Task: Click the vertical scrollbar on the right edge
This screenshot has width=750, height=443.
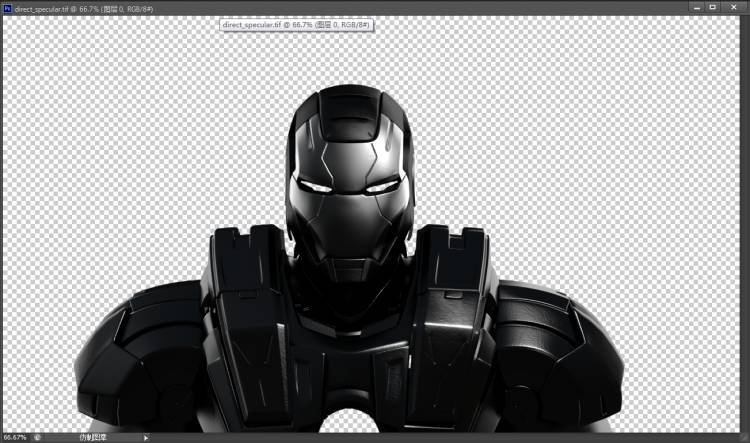Action: tap(744, 224)
